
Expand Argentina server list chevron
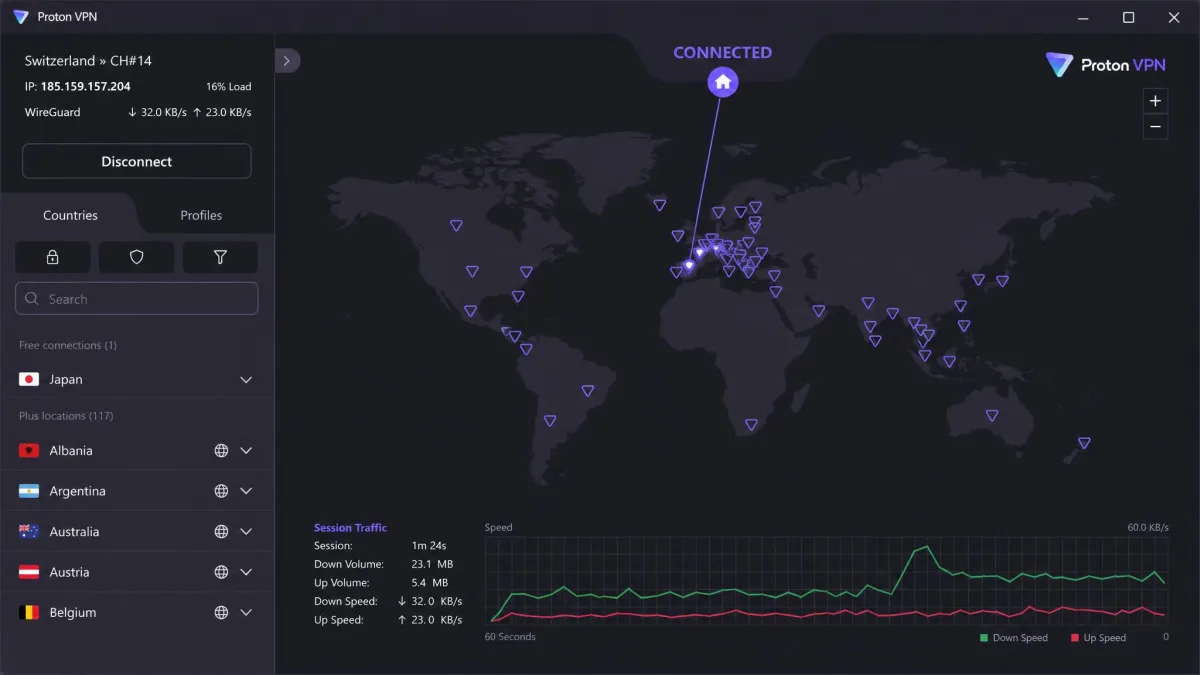click(x=246, y=491)
